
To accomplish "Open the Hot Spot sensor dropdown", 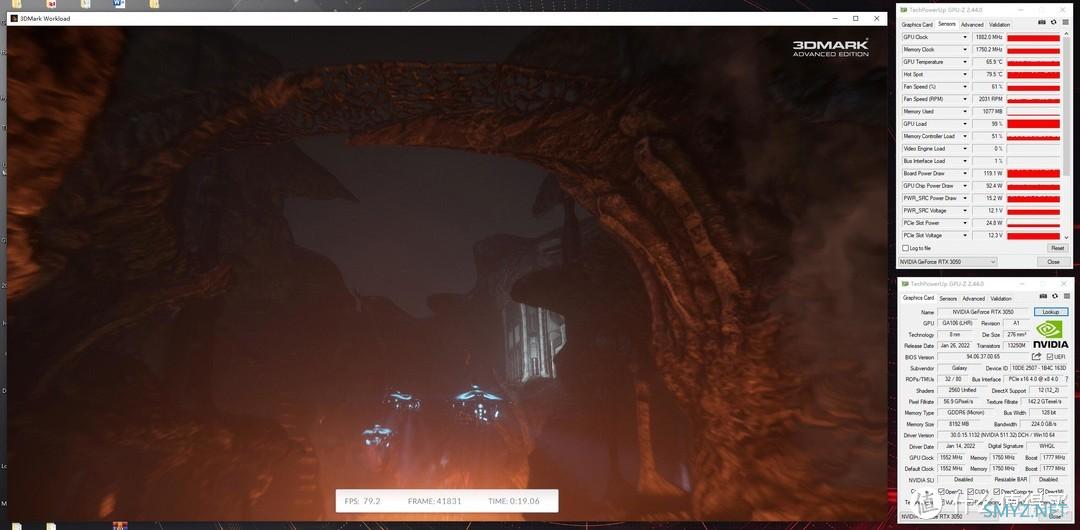I will pos(965,74).
